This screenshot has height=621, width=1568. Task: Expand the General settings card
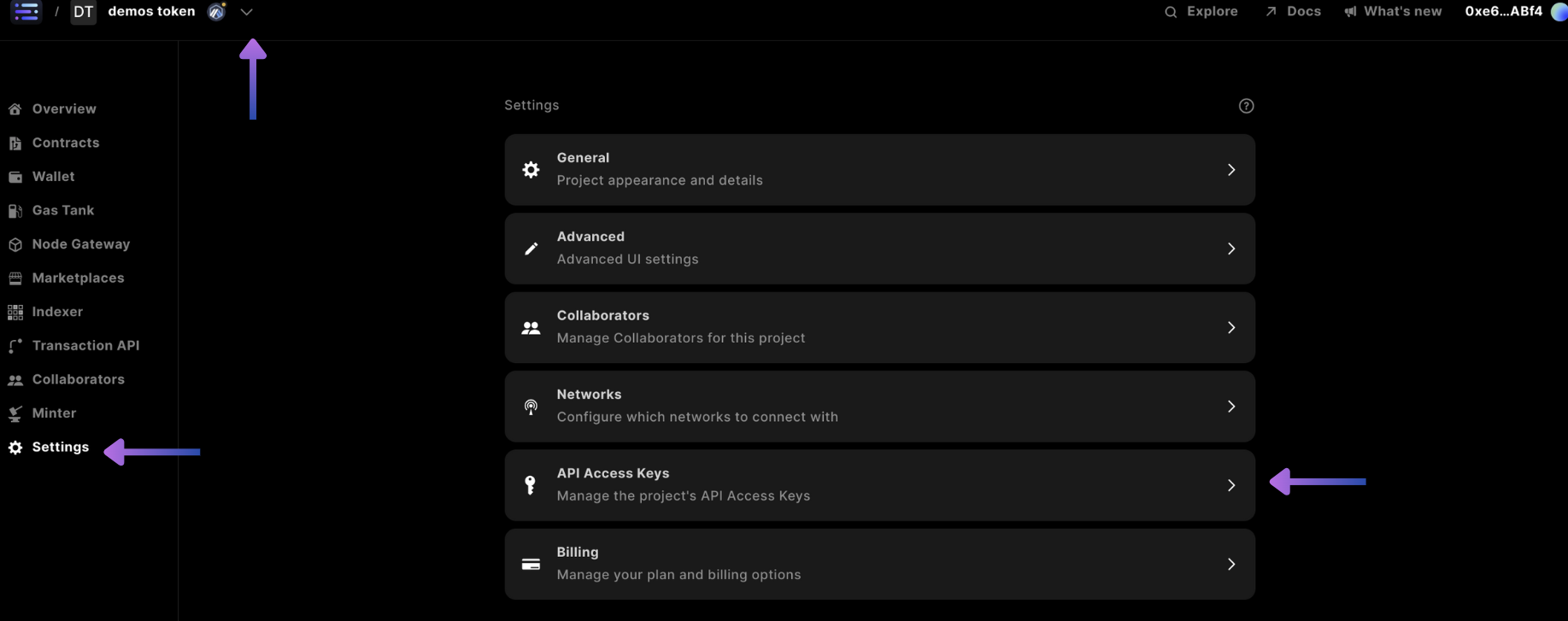(x=879, y=169)
